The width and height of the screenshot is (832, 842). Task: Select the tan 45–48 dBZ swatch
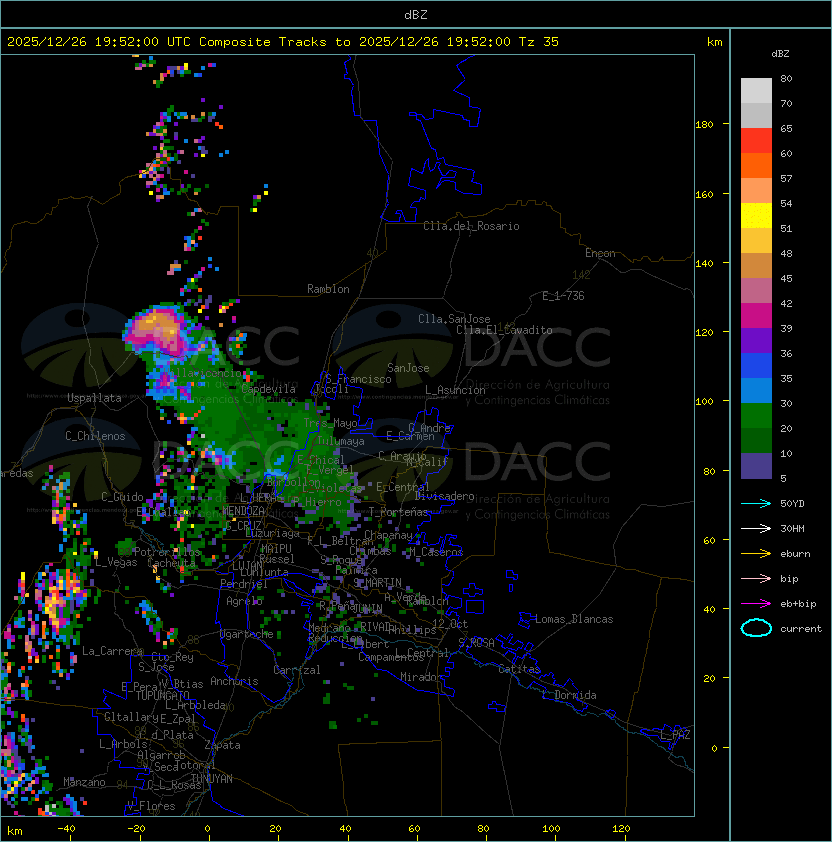click(756, 266)
